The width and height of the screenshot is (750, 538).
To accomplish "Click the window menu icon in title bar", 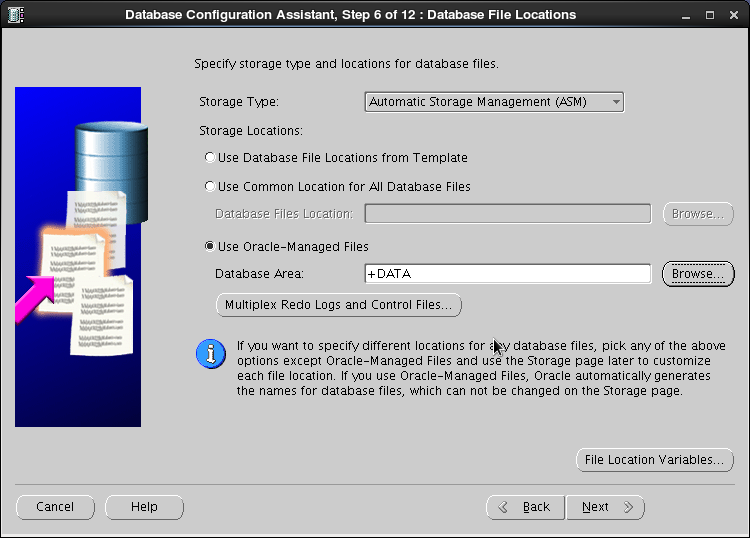I will tap(16, 15).
